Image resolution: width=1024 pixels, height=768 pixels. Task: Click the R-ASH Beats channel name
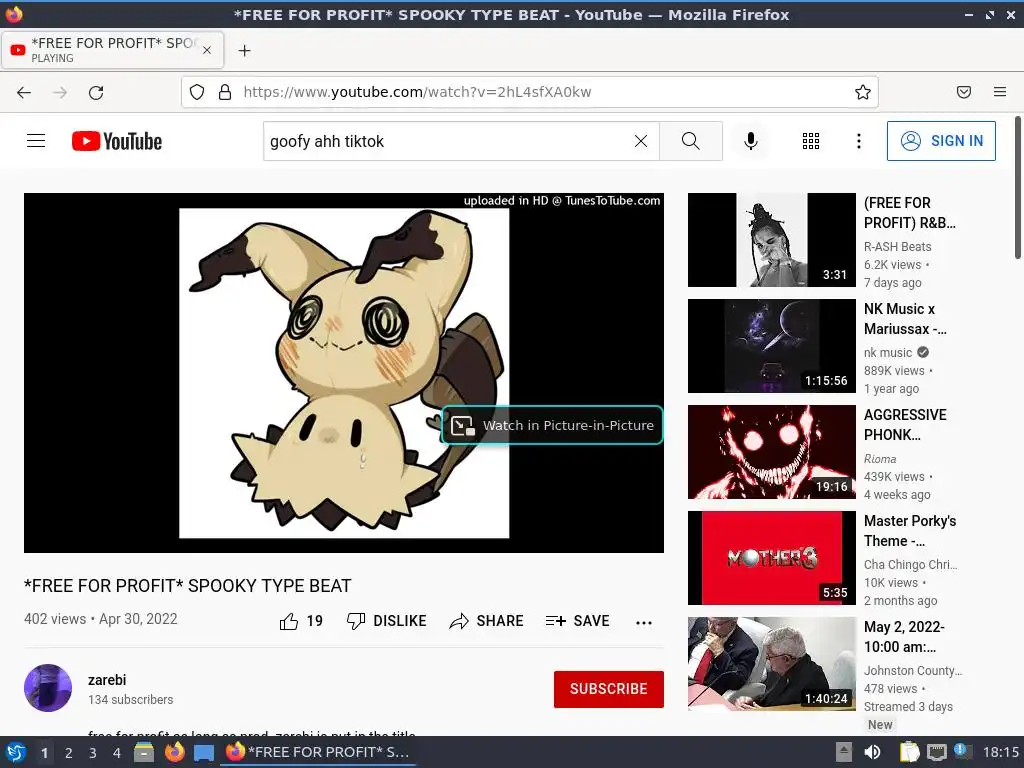click(897, 247)
